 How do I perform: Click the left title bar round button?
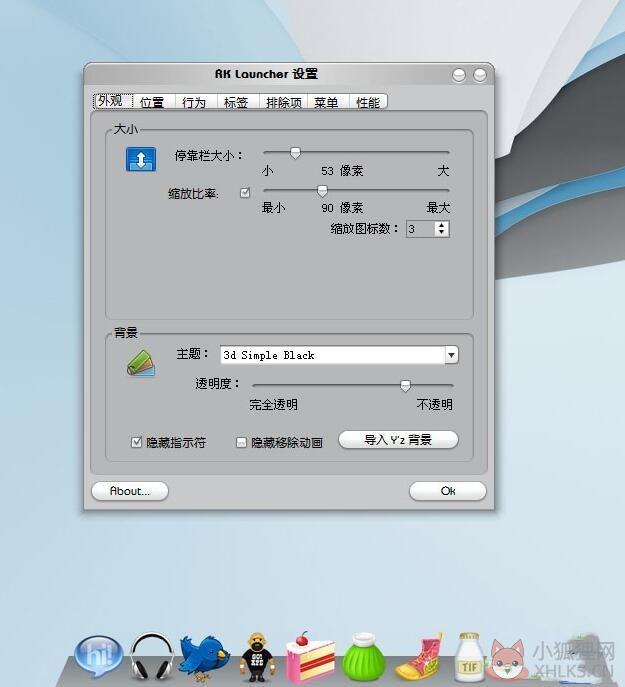pos(459,75)
